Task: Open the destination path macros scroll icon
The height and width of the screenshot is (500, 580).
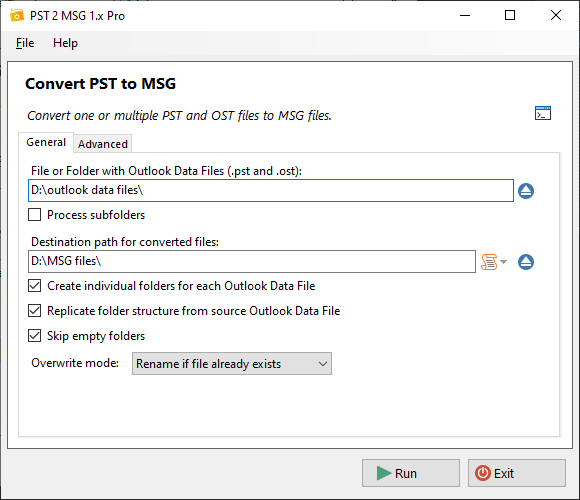Action: click(489, 262)
